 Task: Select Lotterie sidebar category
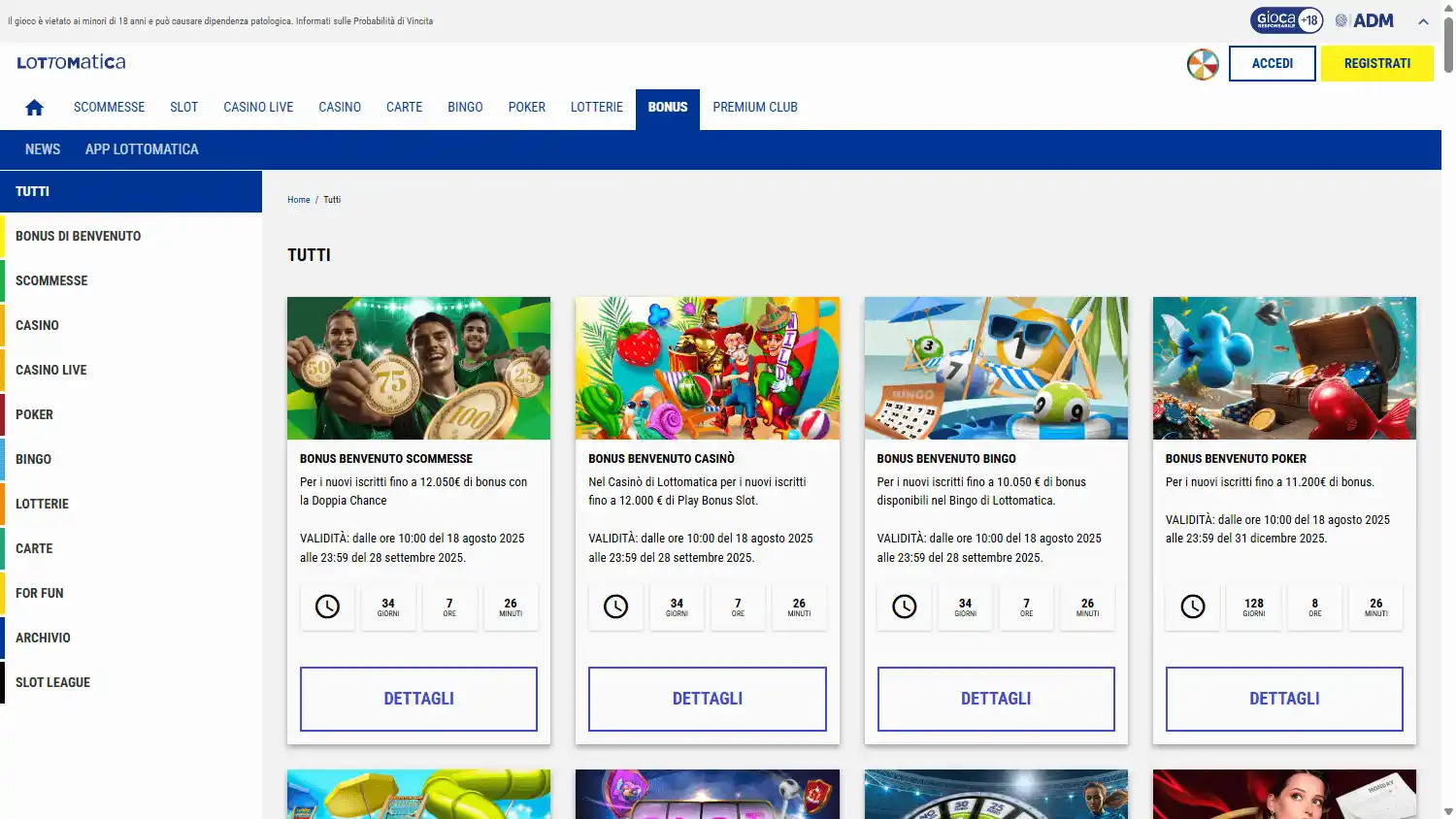click(131, 505)
